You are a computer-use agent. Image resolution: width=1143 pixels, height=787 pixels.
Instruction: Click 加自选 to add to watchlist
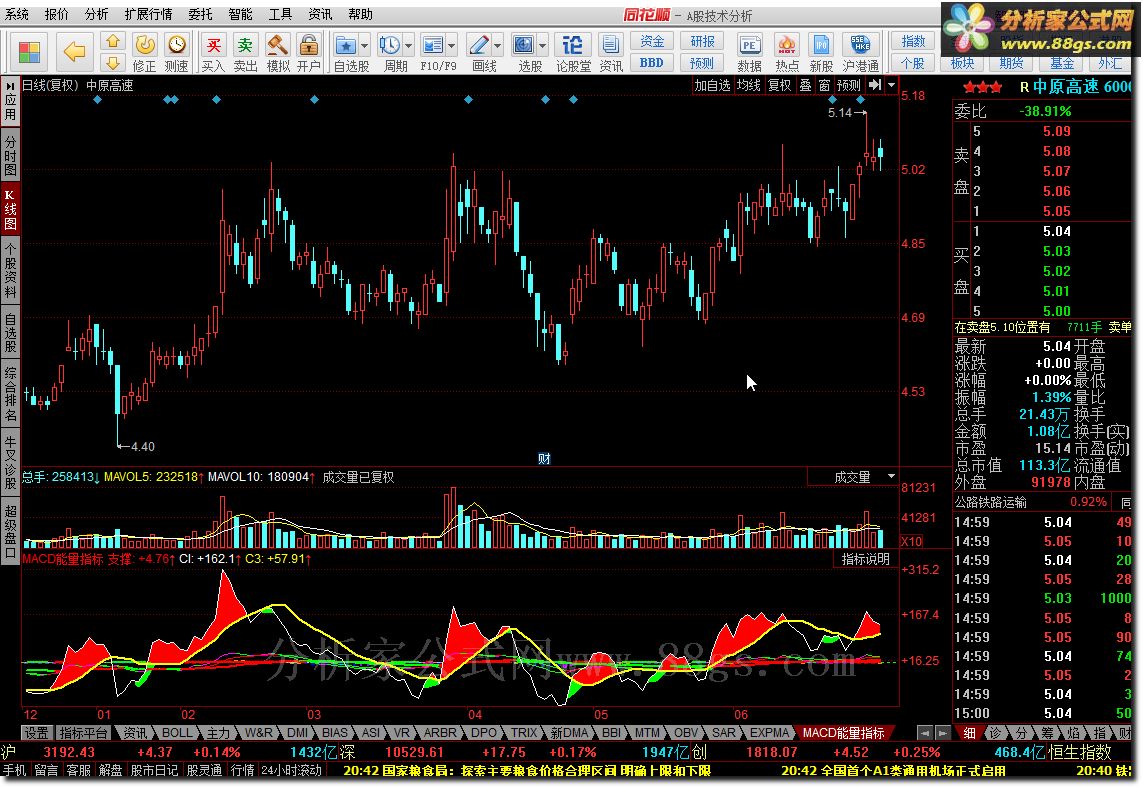[x=712, y=85]
